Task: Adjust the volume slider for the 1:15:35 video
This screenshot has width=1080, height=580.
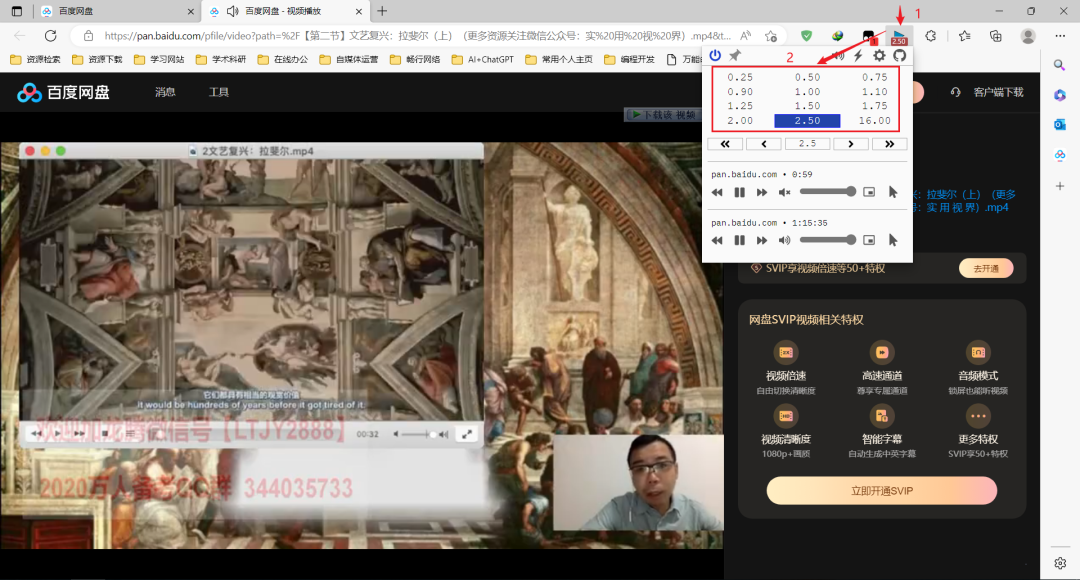Action: 827,240
